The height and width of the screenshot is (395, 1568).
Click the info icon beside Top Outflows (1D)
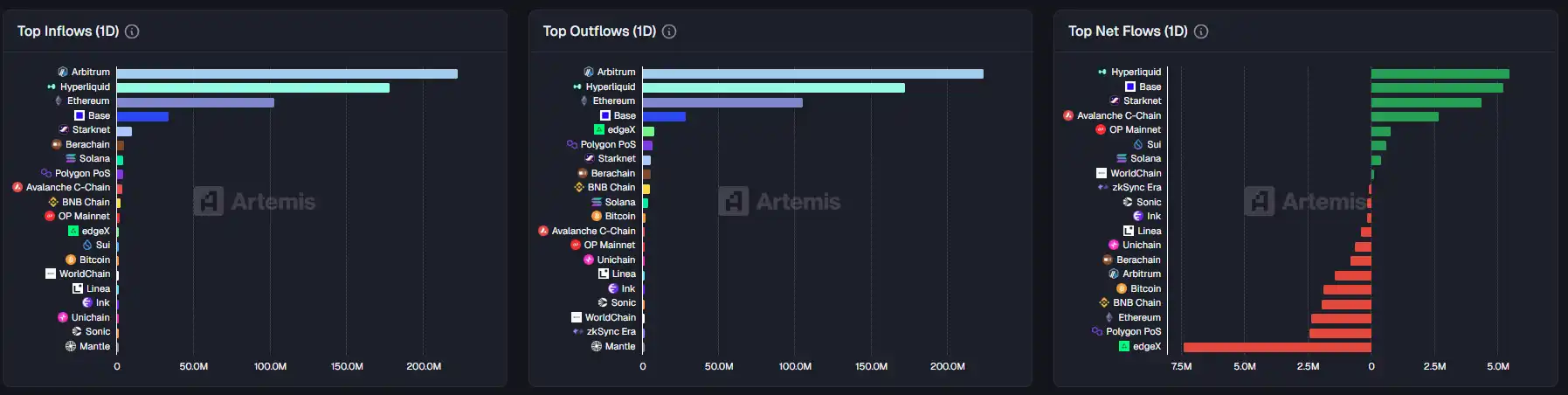[669, 31]
